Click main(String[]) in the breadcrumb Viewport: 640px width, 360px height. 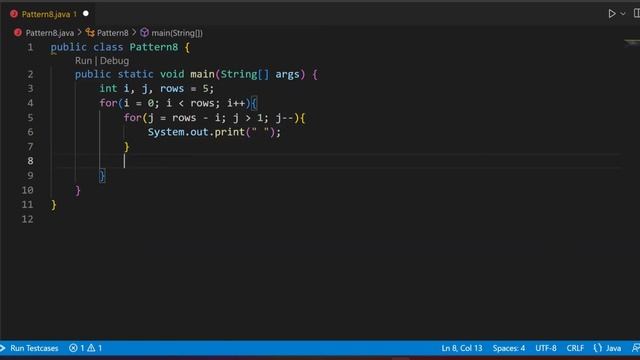click(177, 33)
